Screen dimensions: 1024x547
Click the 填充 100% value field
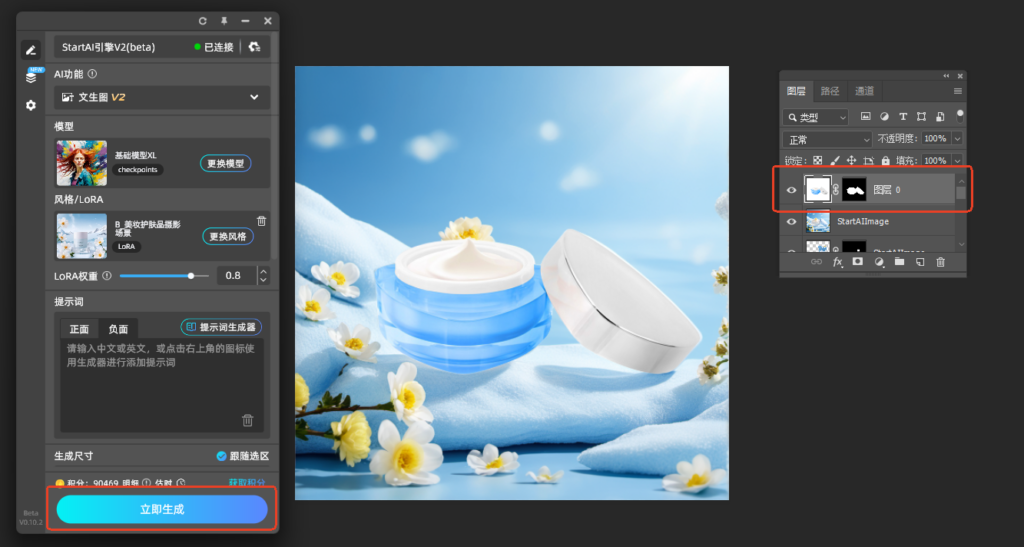[x=935, y=161]
